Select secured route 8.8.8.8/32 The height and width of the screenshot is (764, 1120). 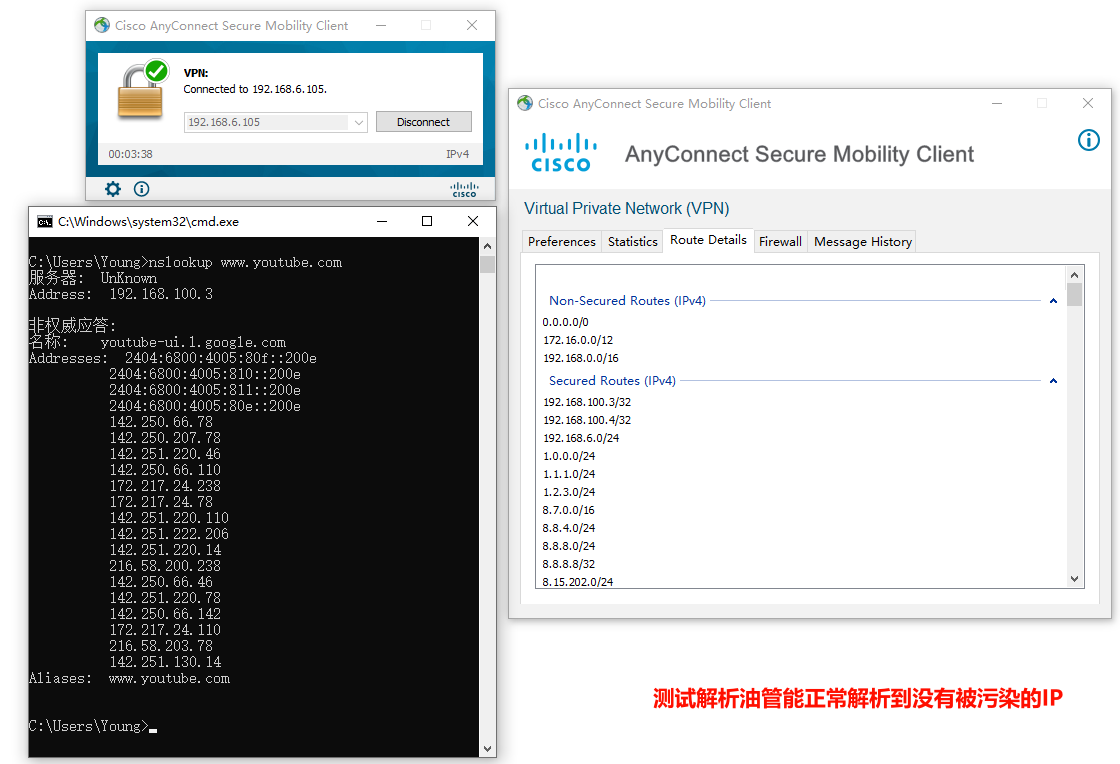(569, 563)
